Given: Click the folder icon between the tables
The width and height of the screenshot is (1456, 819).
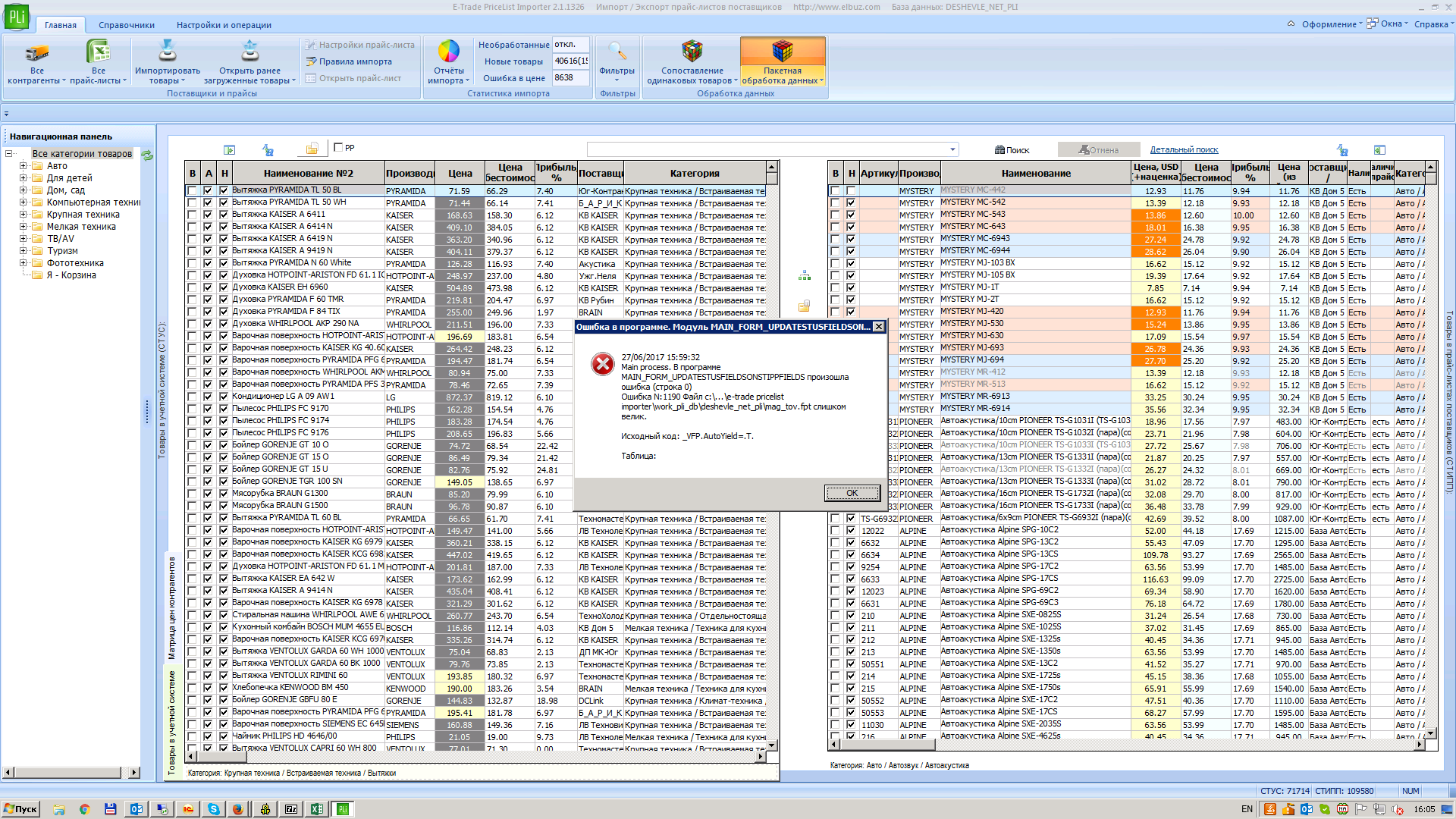Looking at the screenshot, I should click(805, 306).
